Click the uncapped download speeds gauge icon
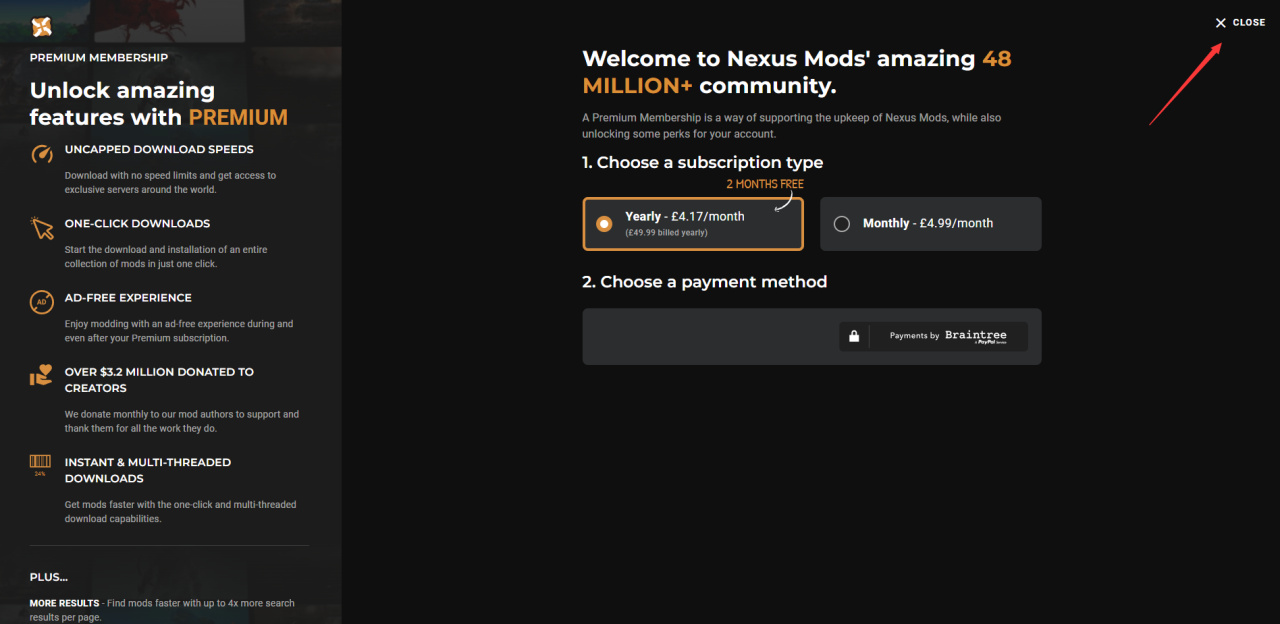This screenshot has width=1280, height=624. coord(41,154)
